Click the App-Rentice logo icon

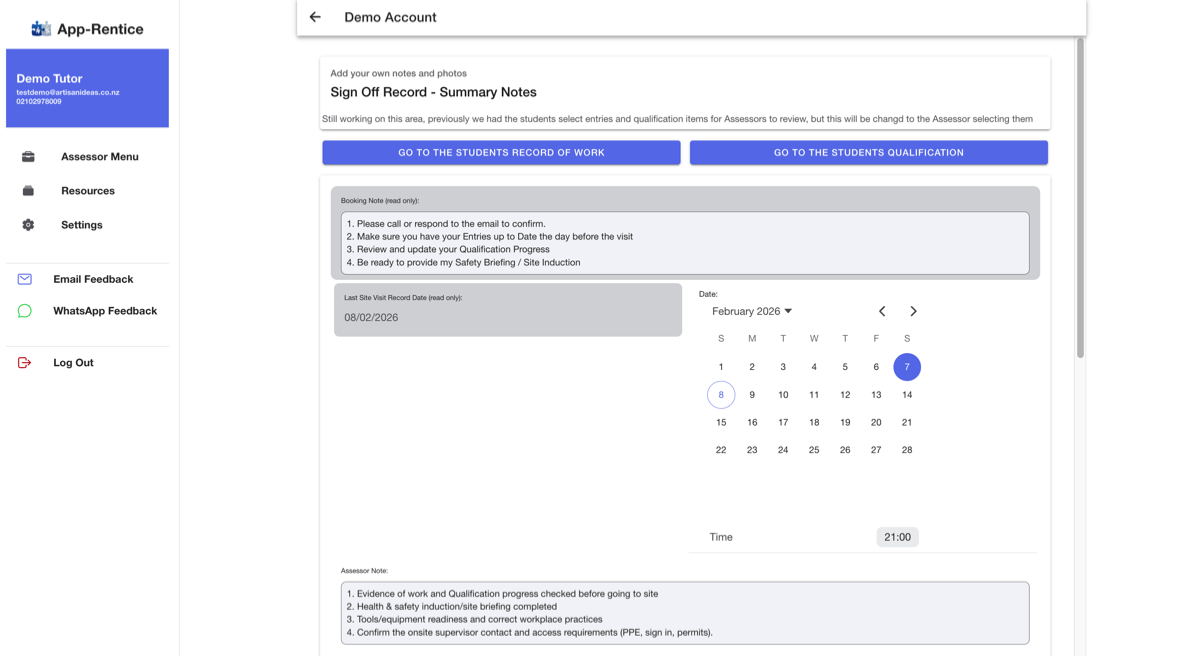41,29
